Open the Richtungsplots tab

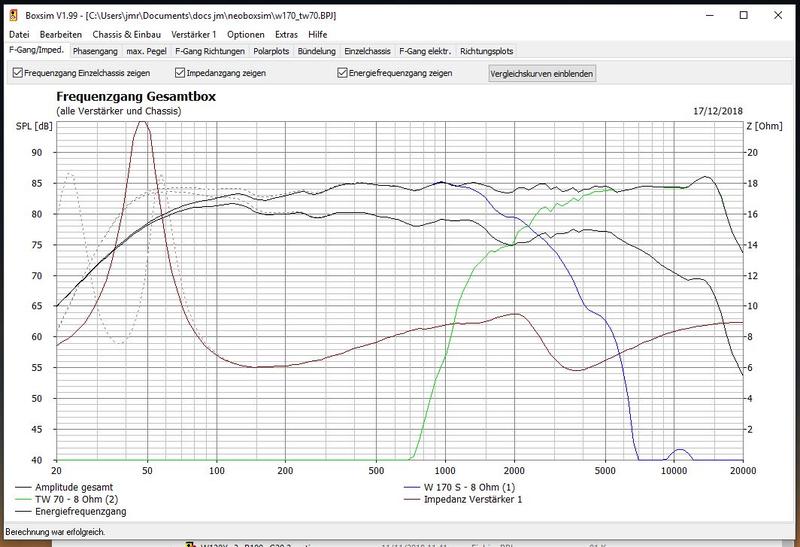486,51
